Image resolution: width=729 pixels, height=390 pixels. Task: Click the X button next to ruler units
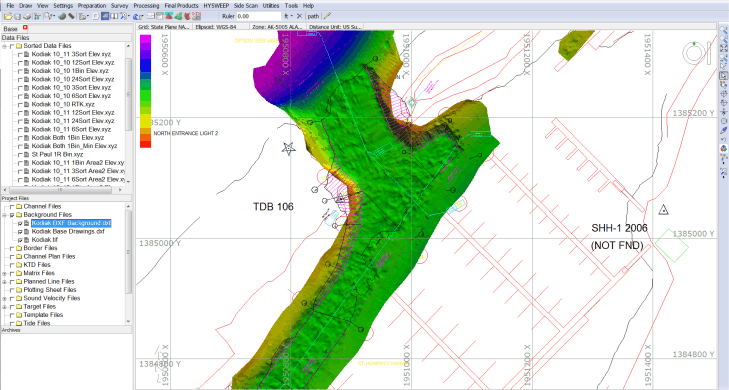pyautogui.click(x=299, y=16)
